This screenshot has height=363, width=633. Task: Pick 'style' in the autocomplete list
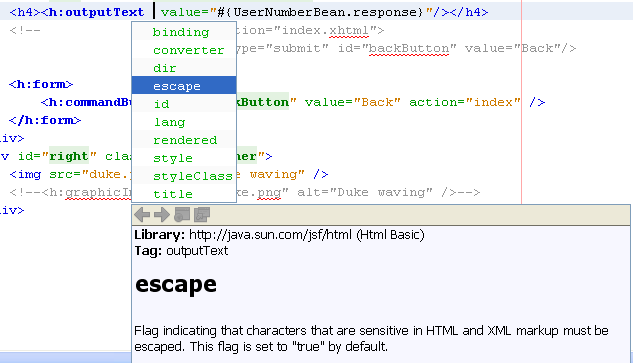click(x=184, y=158)
